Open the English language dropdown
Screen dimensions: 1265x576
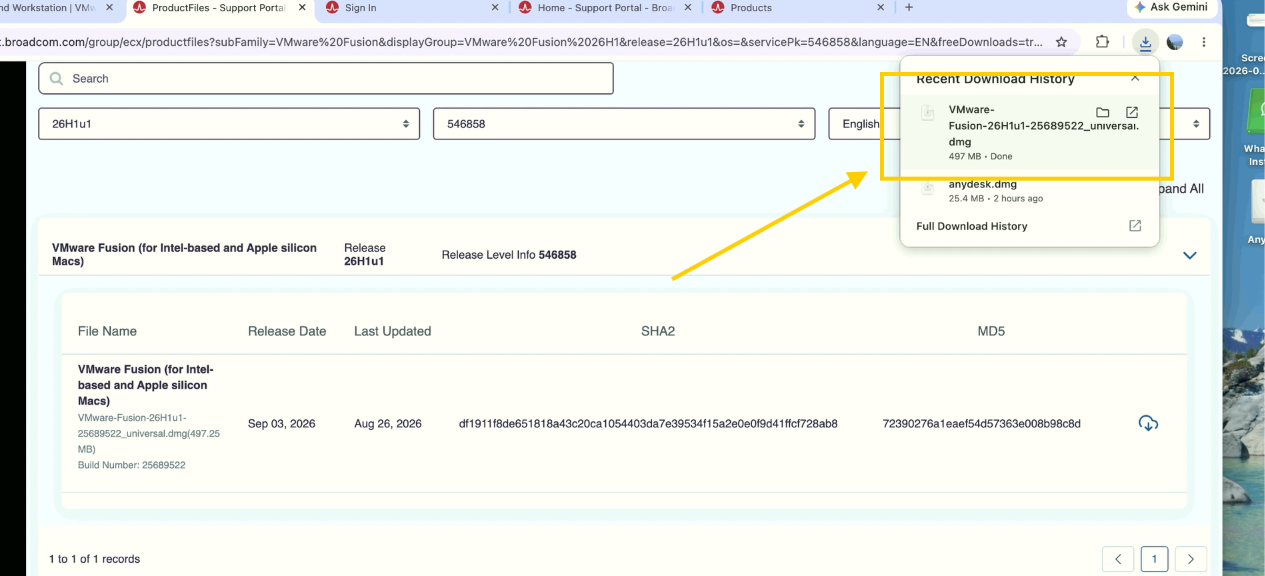tap(1019, 124)
